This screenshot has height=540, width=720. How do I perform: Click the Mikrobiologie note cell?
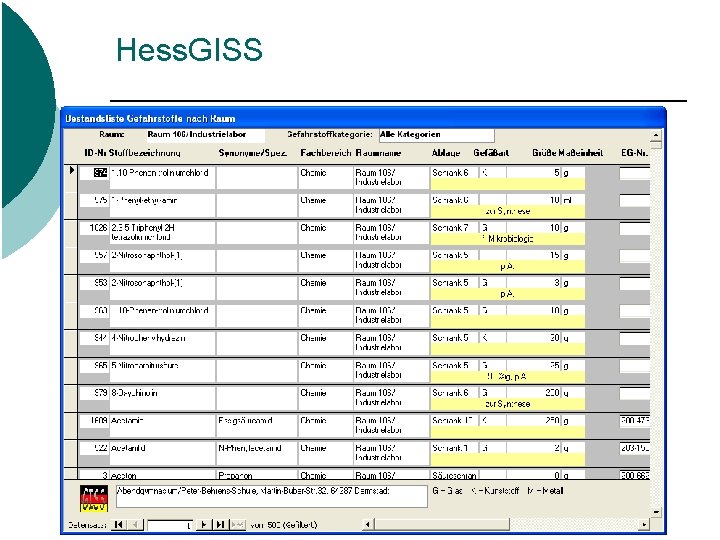coord(507,239)
